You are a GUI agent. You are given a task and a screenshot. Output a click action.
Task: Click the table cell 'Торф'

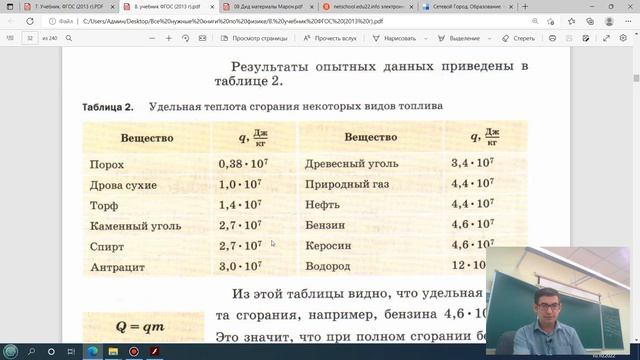(104, 206)
